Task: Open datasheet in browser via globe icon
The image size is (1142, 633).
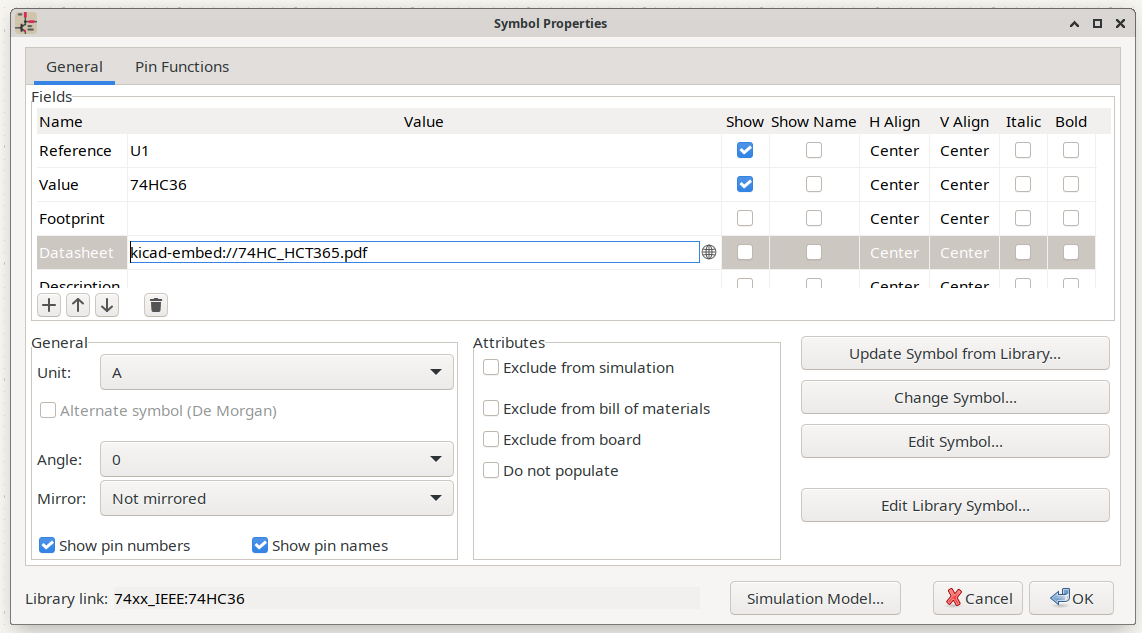Action: coord(709,253)
